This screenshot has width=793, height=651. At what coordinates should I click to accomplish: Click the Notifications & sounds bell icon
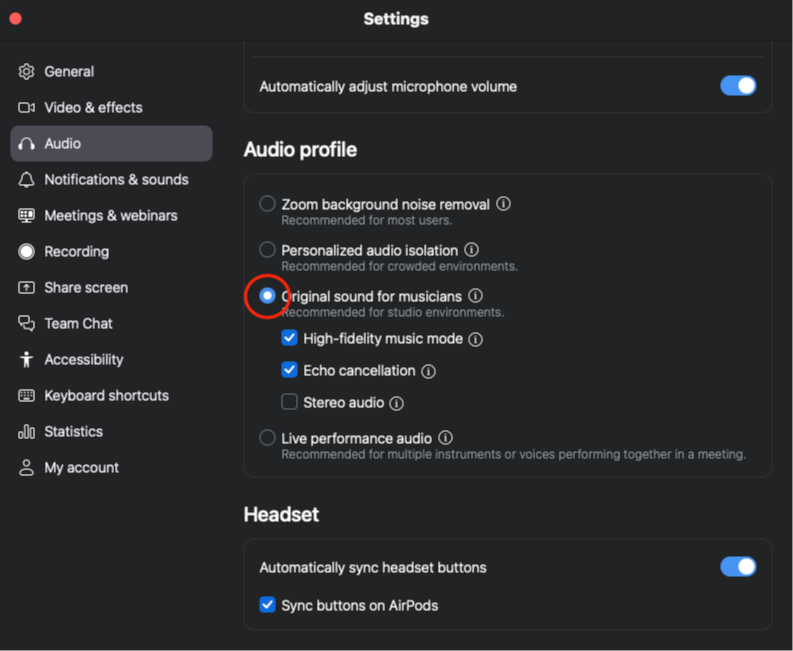tap(27, 180)
